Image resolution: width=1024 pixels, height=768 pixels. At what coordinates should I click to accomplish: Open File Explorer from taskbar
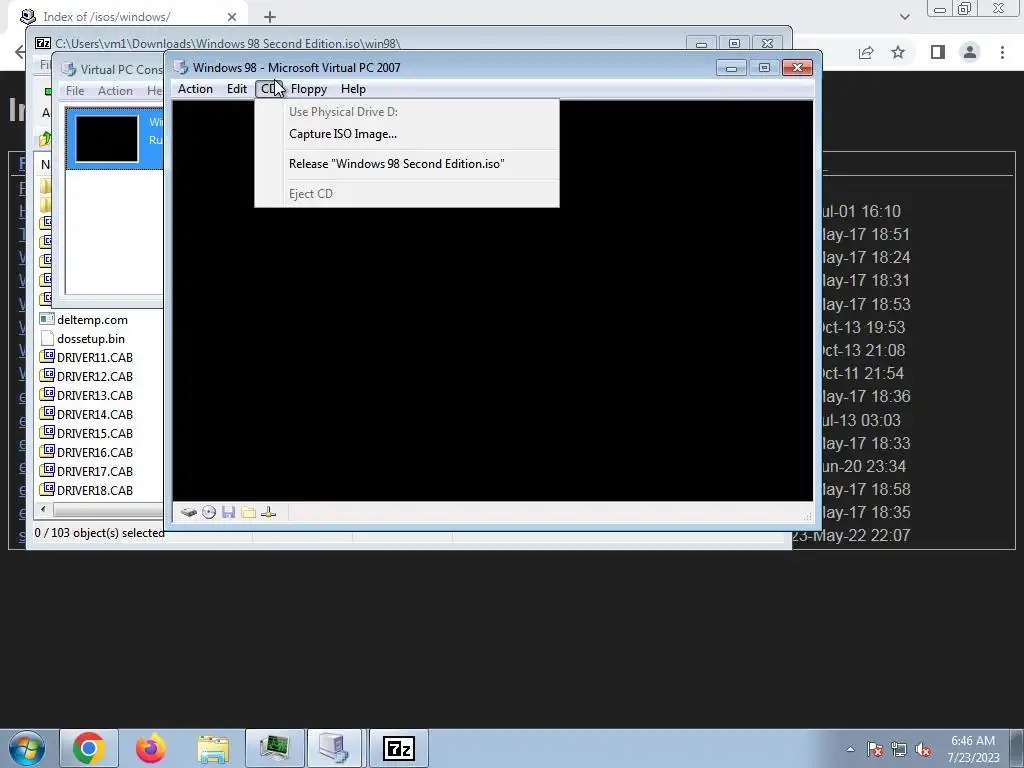pos(213,748)
